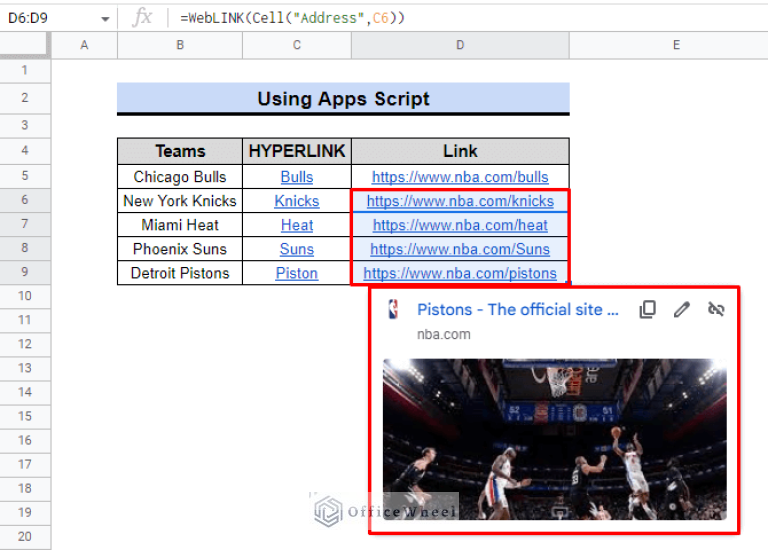Expand the Name Box dropdown arrow

tap(105, 18)
